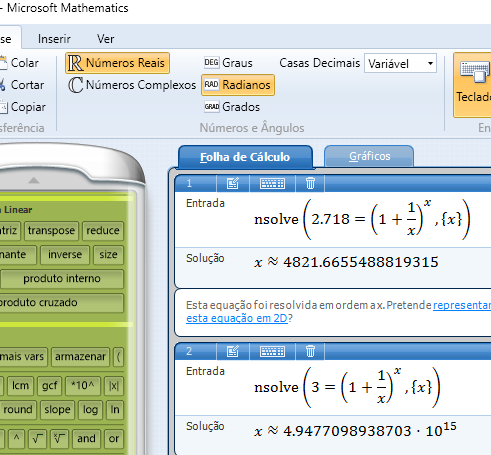Open keyboard icon in entry 2 header
This screenshot has height=455, width=491.
click(272, 351)
